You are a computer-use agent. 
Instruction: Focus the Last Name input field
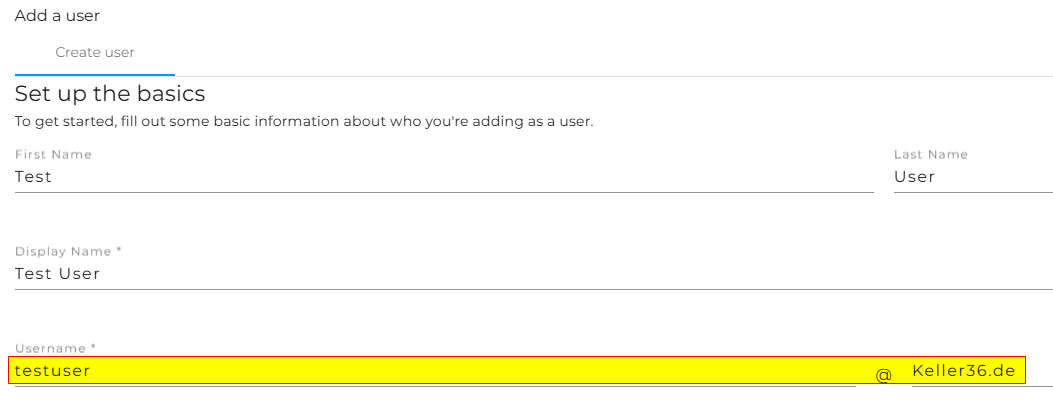pos(972,177)
